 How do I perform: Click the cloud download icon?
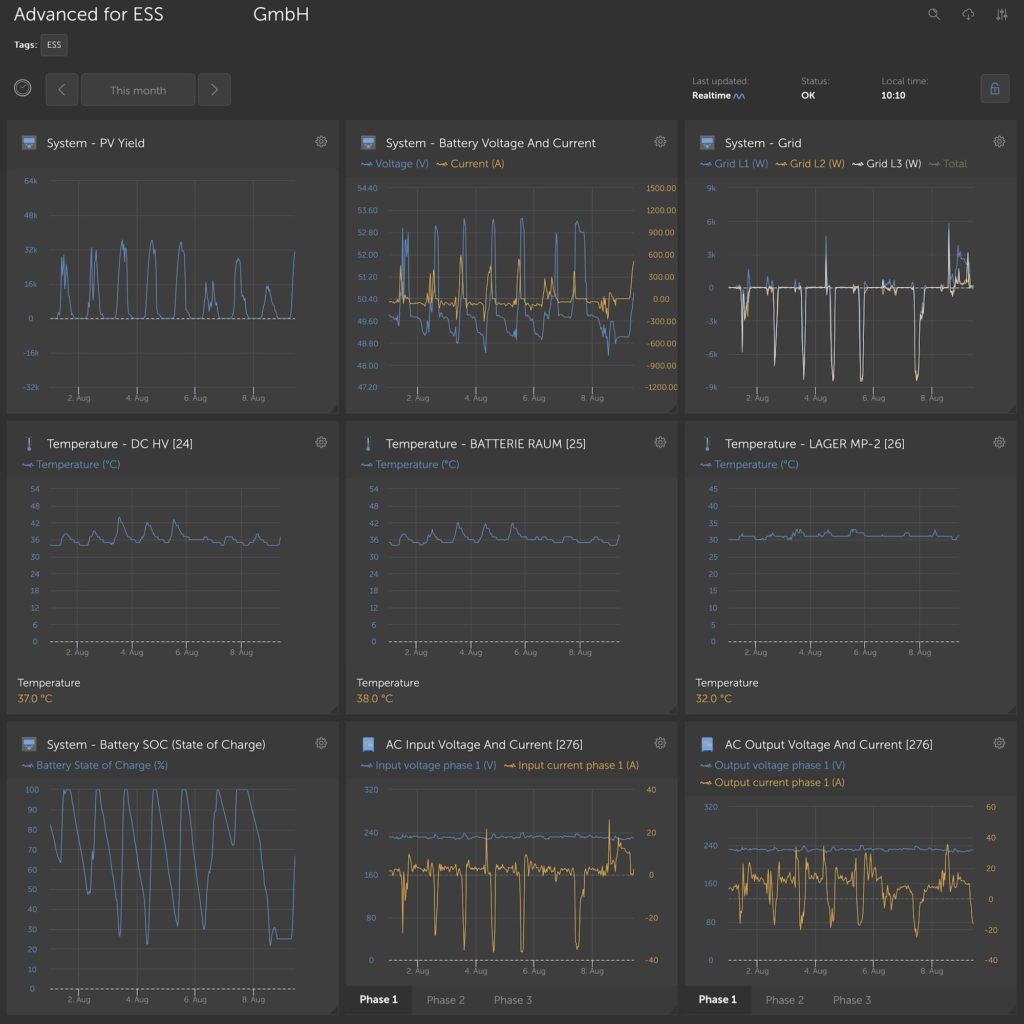point(968,14)
